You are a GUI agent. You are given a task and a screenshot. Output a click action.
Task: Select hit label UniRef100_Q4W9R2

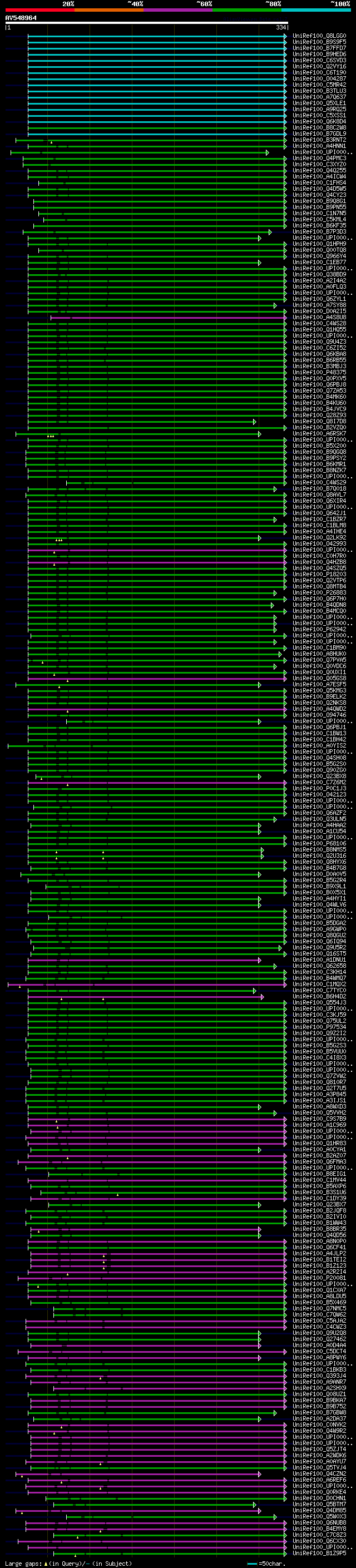319,1431
